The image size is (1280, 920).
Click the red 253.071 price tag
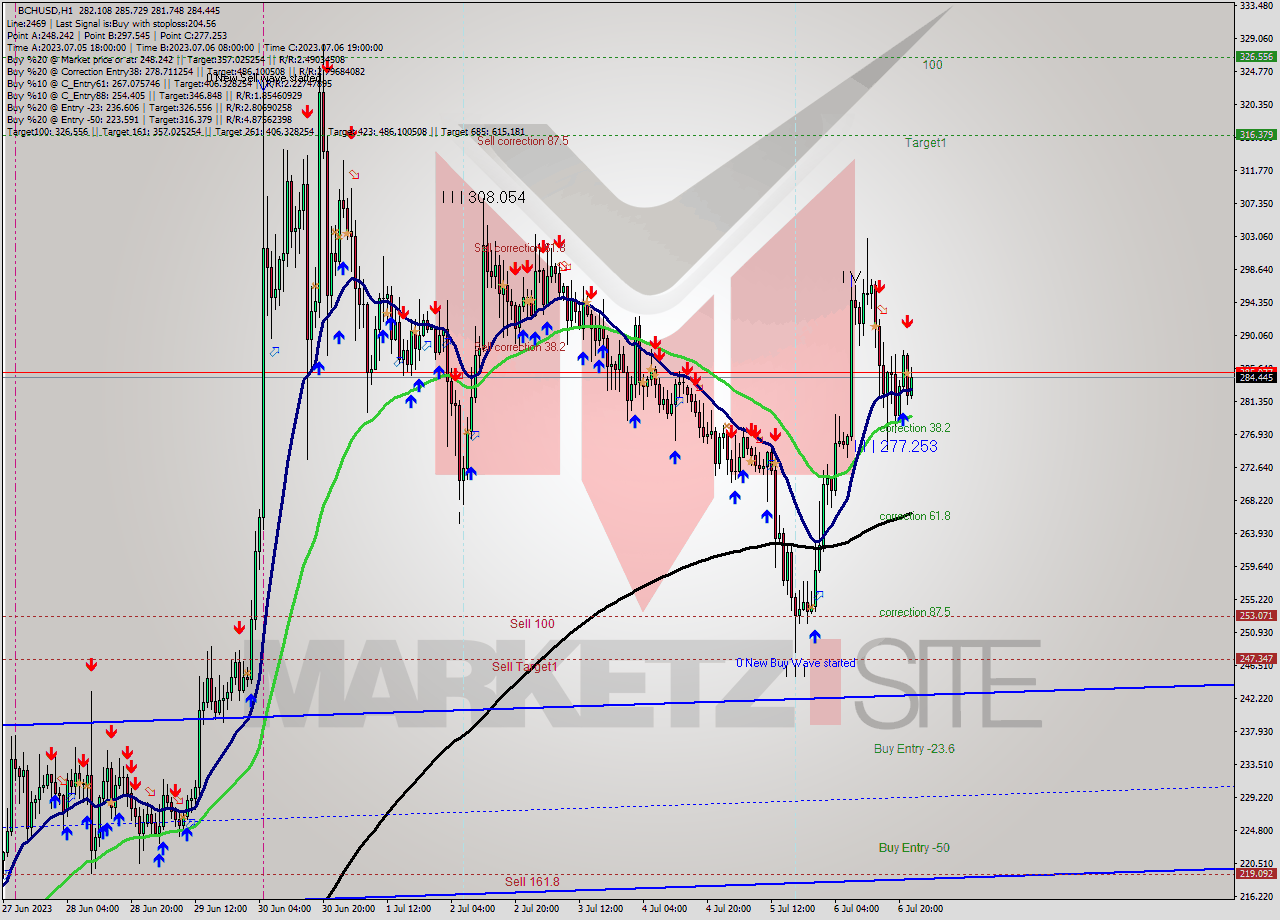1256,616
